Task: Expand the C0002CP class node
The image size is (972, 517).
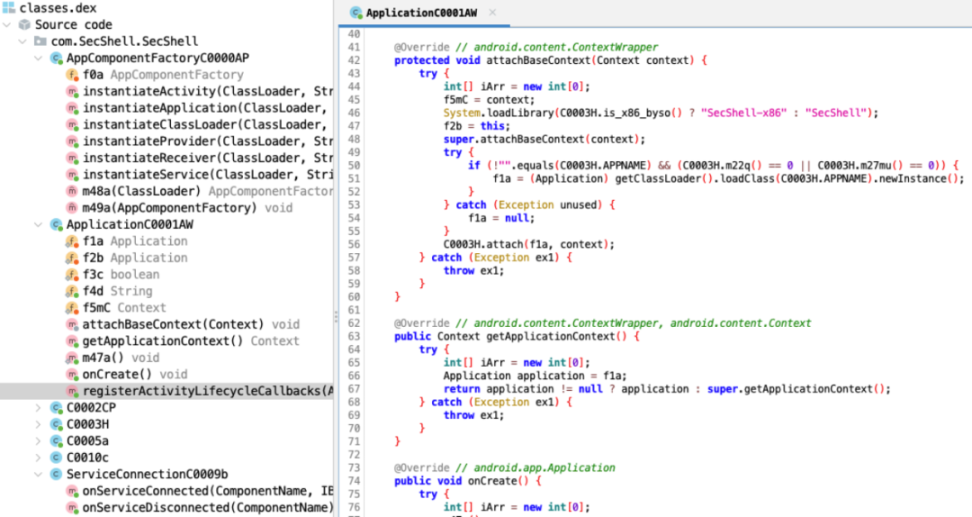Action: click(x=39, y=408)
